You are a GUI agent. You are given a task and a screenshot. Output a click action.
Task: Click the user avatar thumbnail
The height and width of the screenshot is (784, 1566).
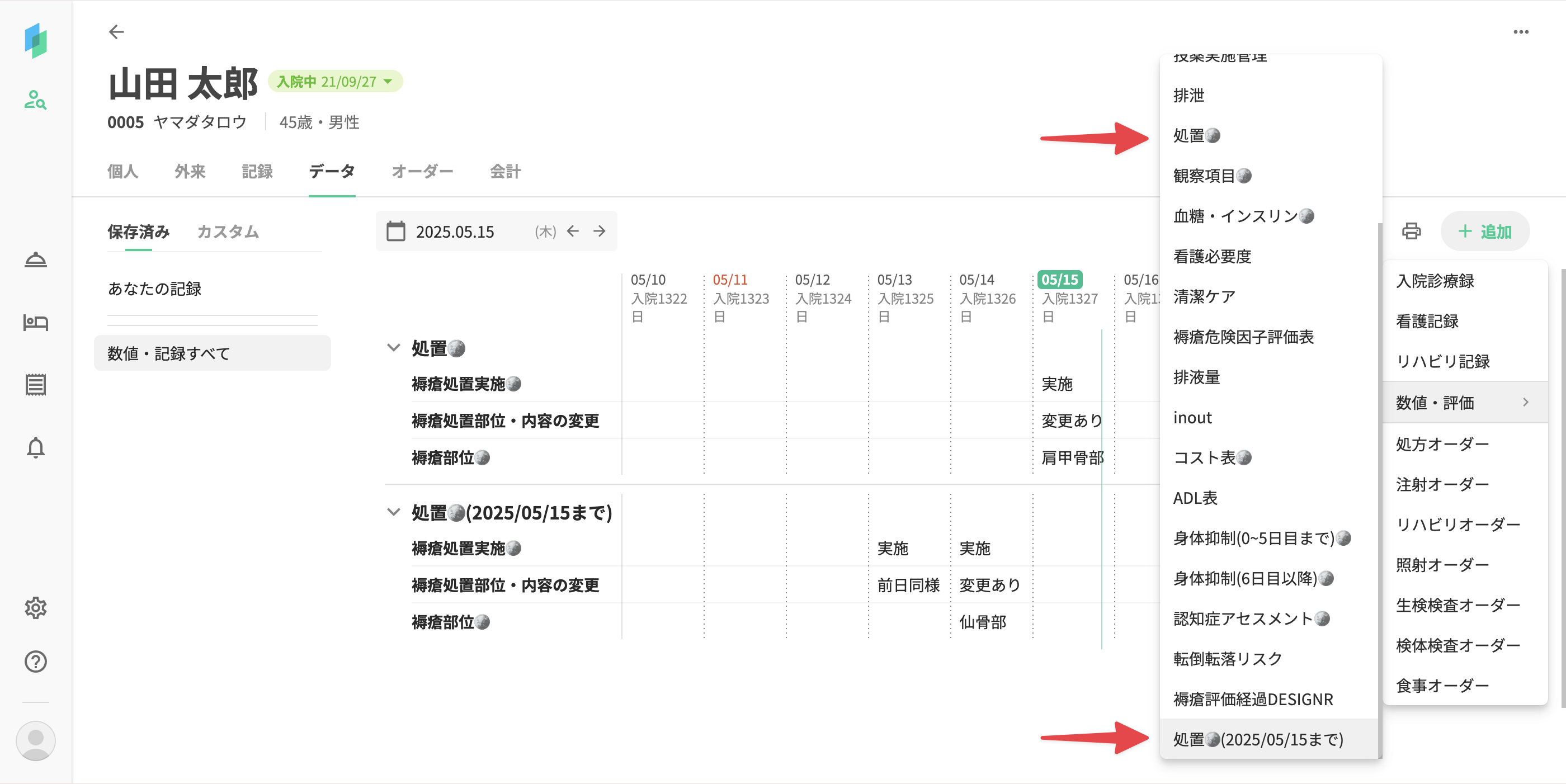coord(35,740)
